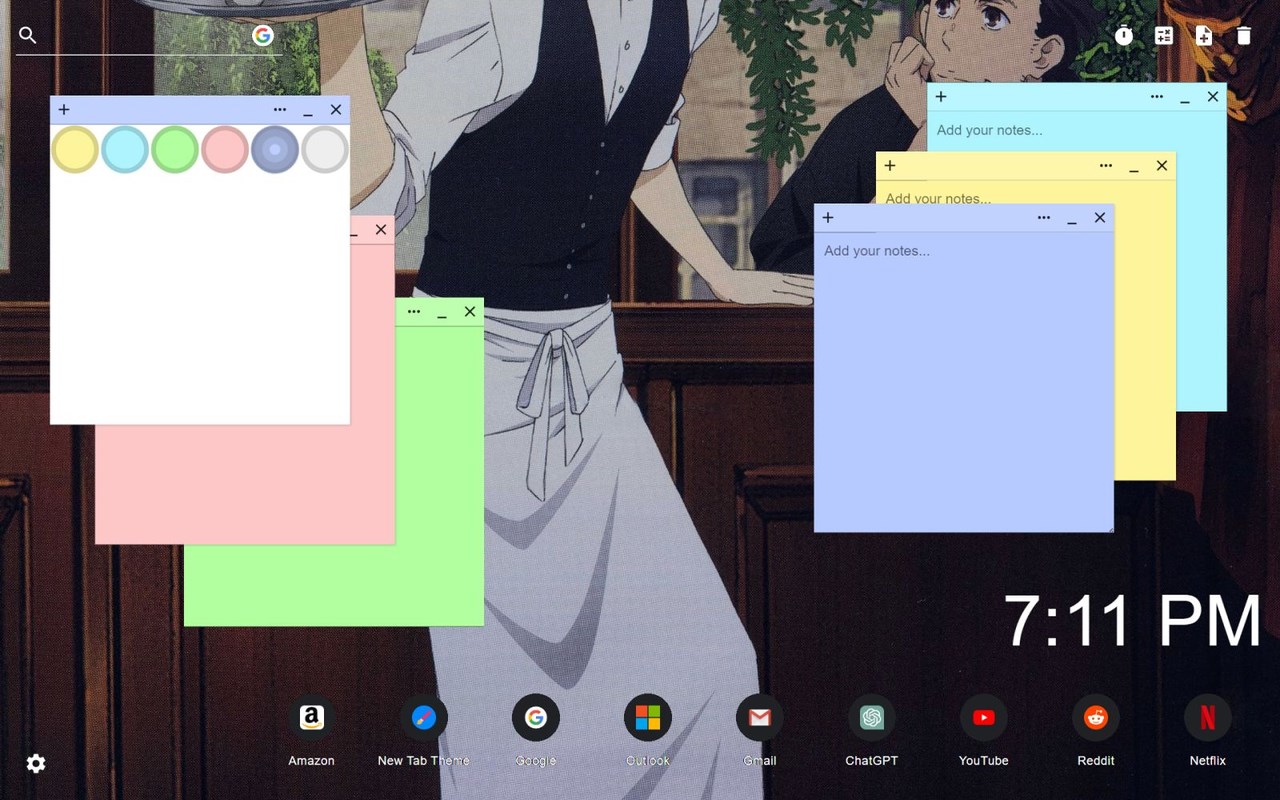1280x800 pixels.
Task: Open the yellow note's three-dot menu
Action: [x=1106, y=166]
